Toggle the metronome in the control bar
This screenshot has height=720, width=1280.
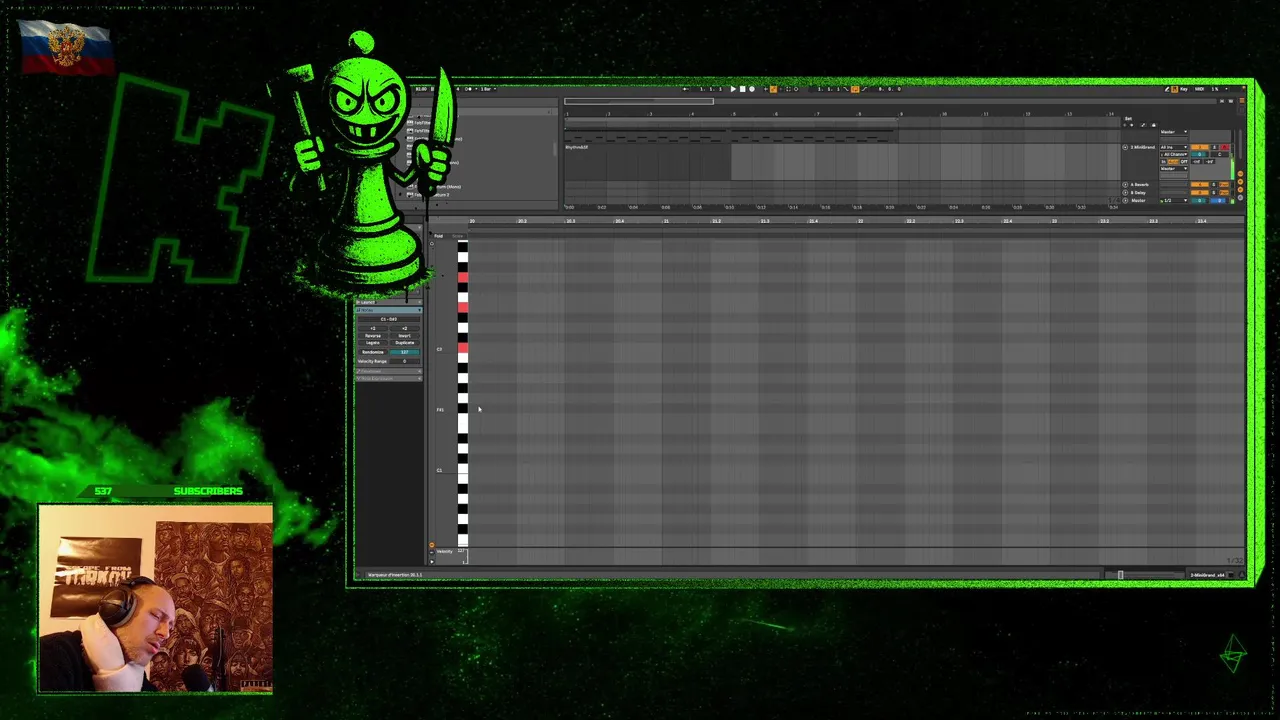468,89
